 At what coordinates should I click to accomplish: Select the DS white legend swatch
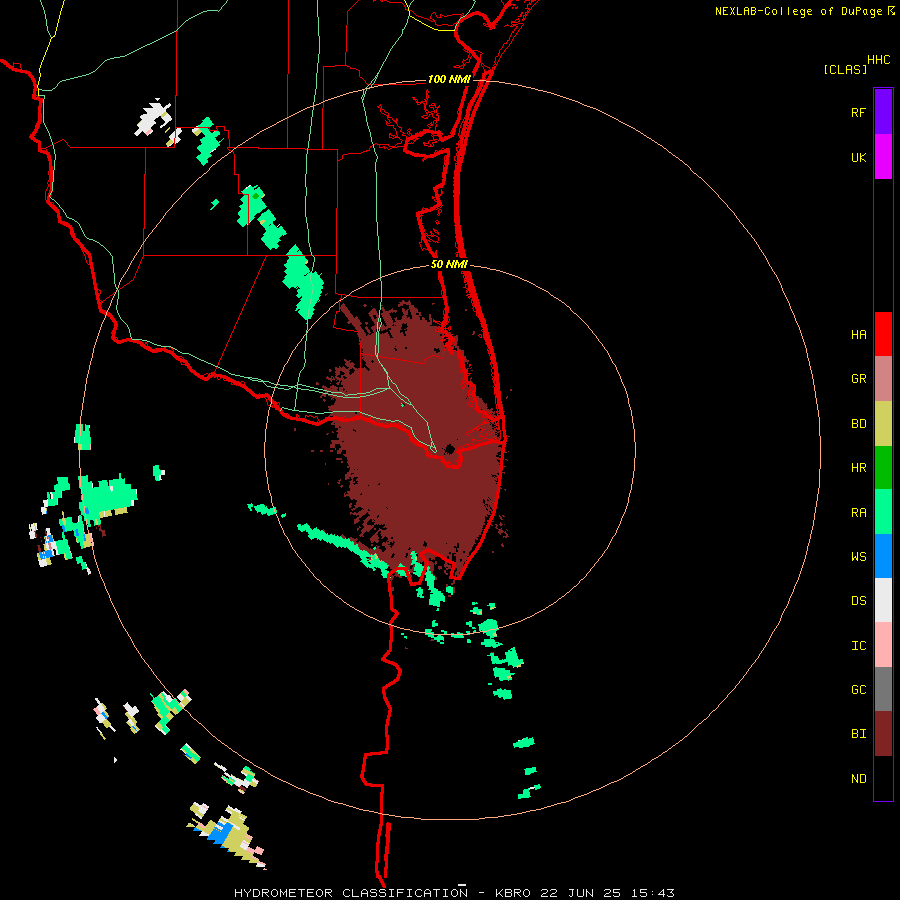coord(883,600)
